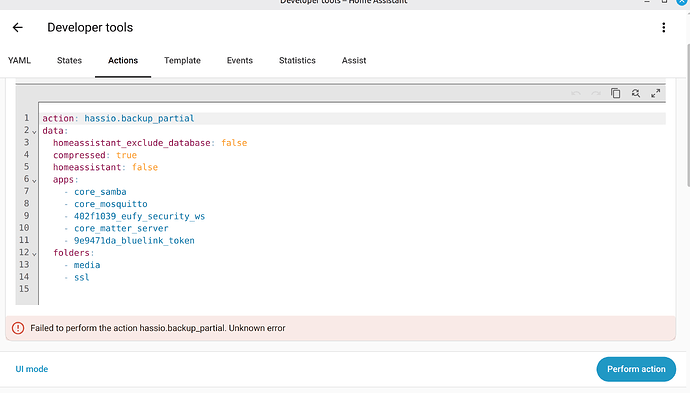The image size is (690, 393).
Task: Go back using the back arrow
Action: (18, 28)
